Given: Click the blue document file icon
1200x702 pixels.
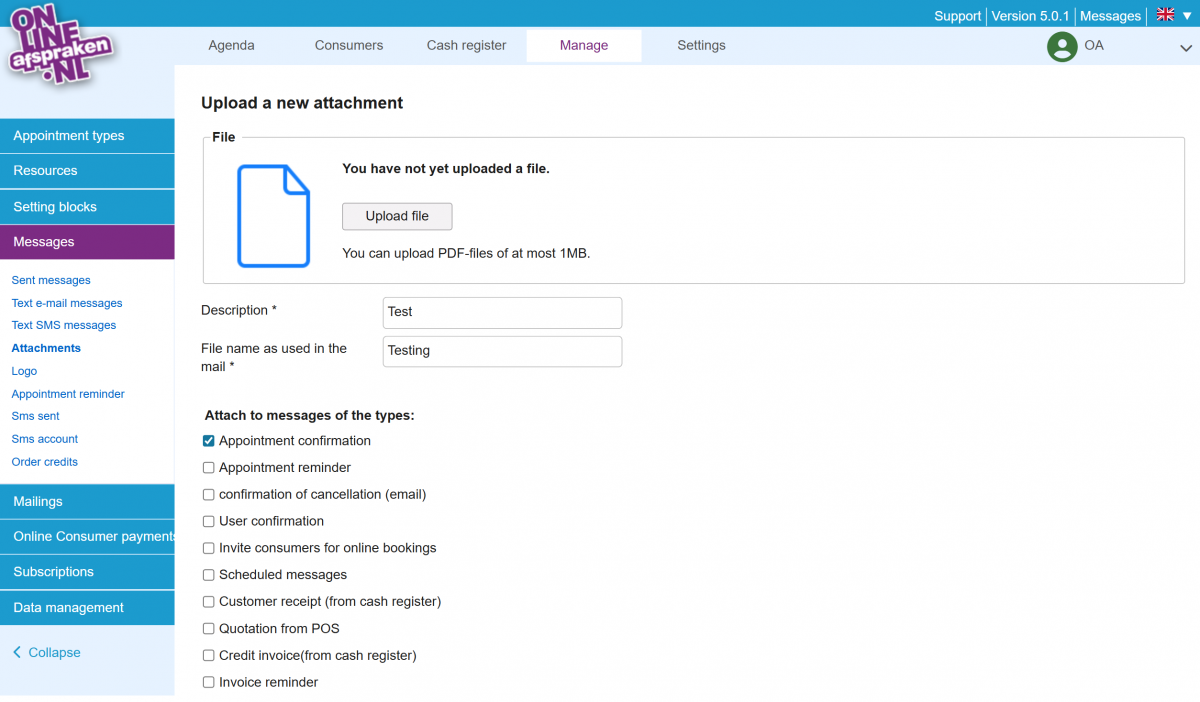Looking at the screenshot, I should tap(273, 216).
